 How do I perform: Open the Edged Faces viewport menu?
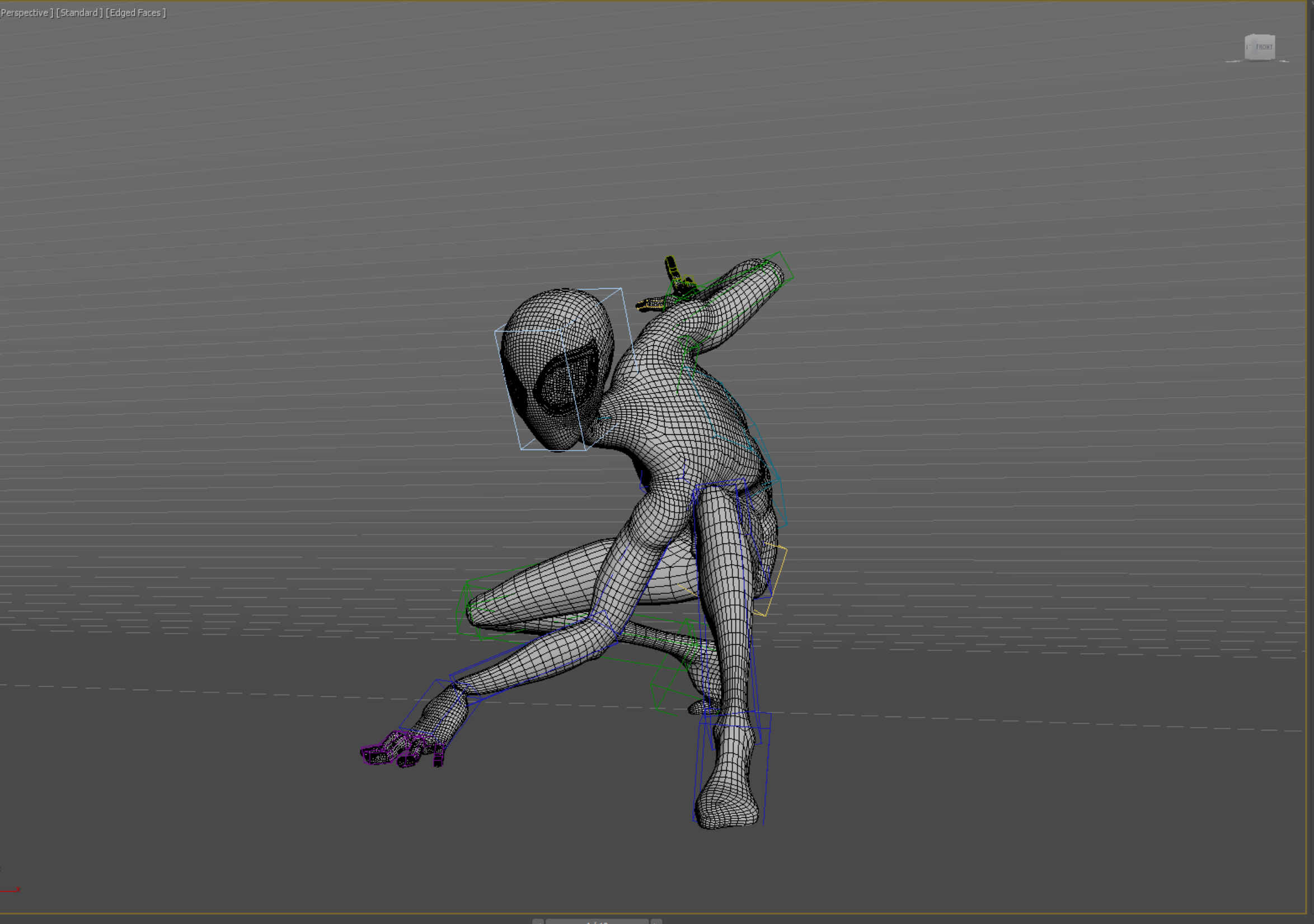click(135, 13)
